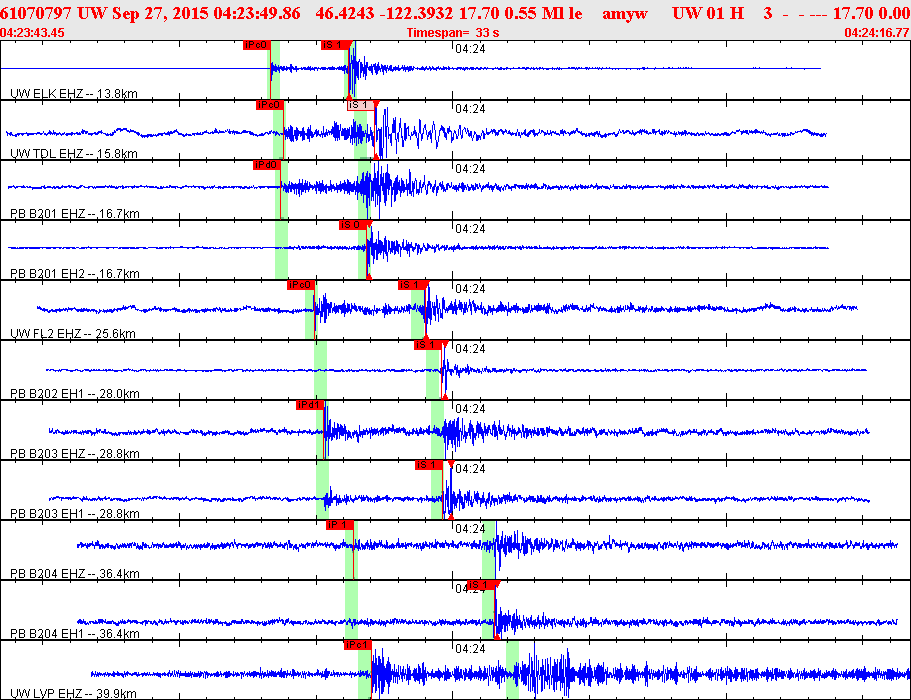Click the window end time 04:24:16.77
This screenshot has height=700, width=911.
click(x=877, y=33)
